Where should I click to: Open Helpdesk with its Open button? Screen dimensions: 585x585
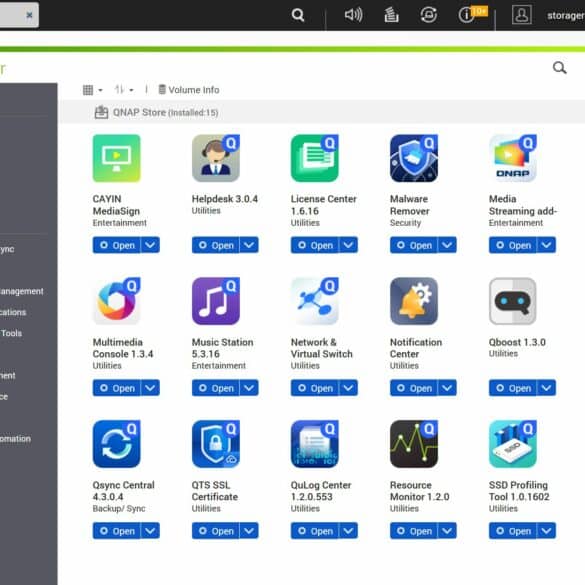[216, 245]
